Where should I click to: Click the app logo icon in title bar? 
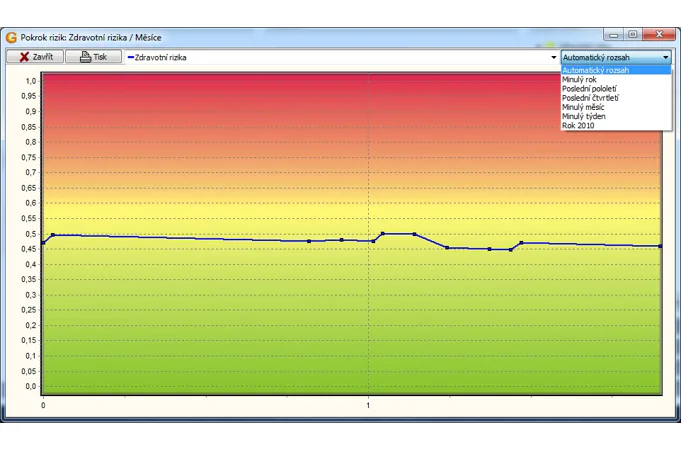12,36
